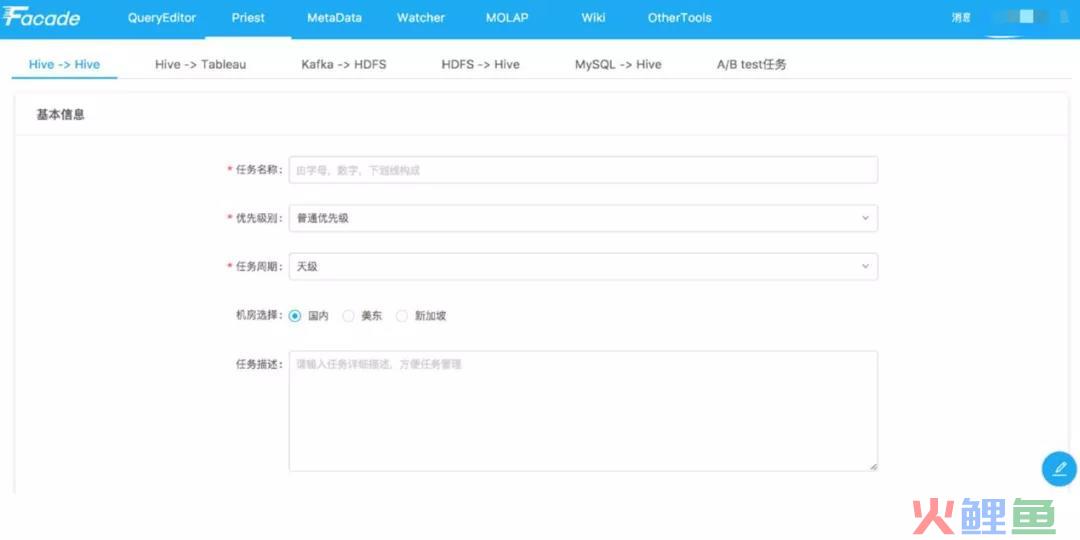Select the 国内 radio button
The width and height of the screenshot is (1080, 540).
(x=295, y=316)
